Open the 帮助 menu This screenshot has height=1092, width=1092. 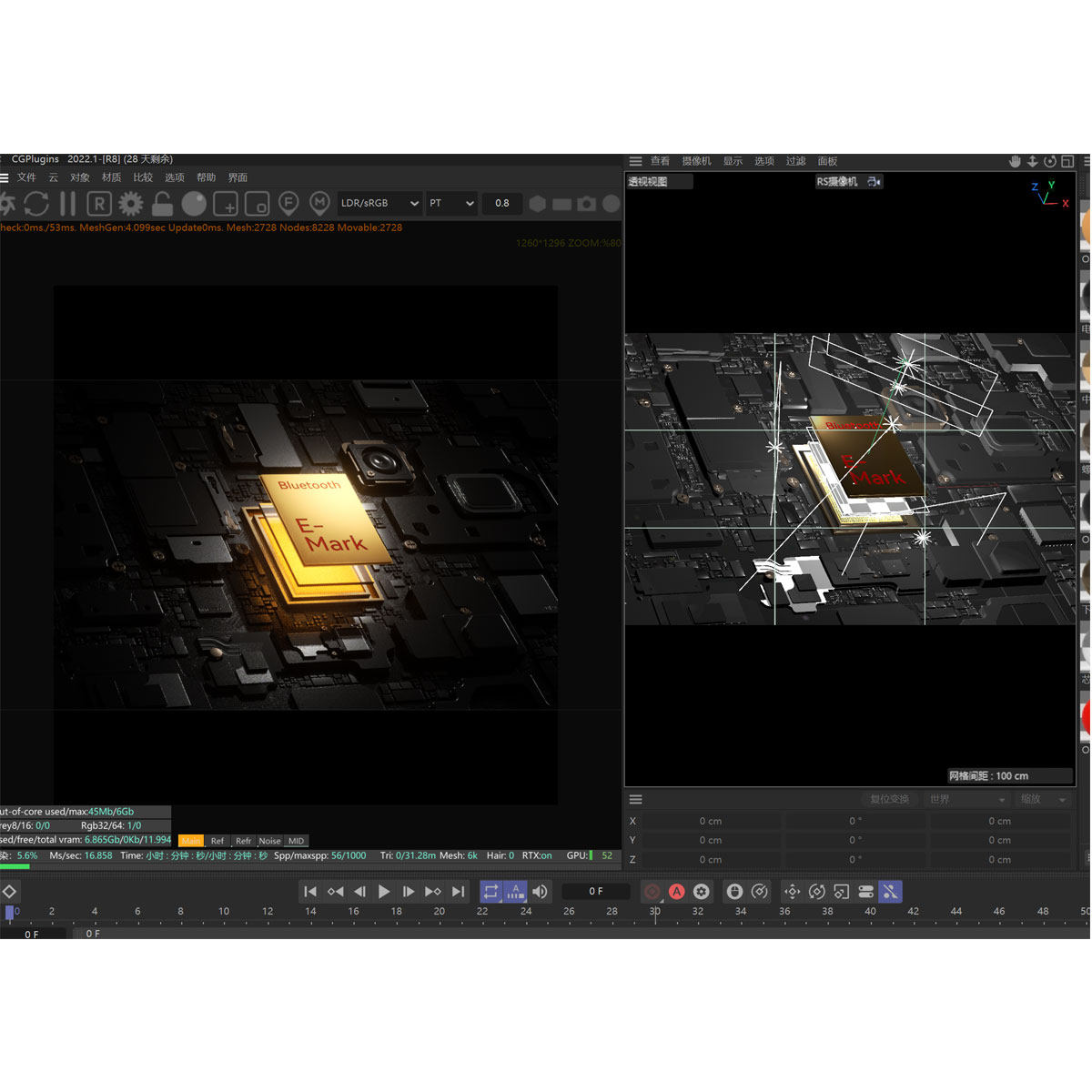(207, 177)
